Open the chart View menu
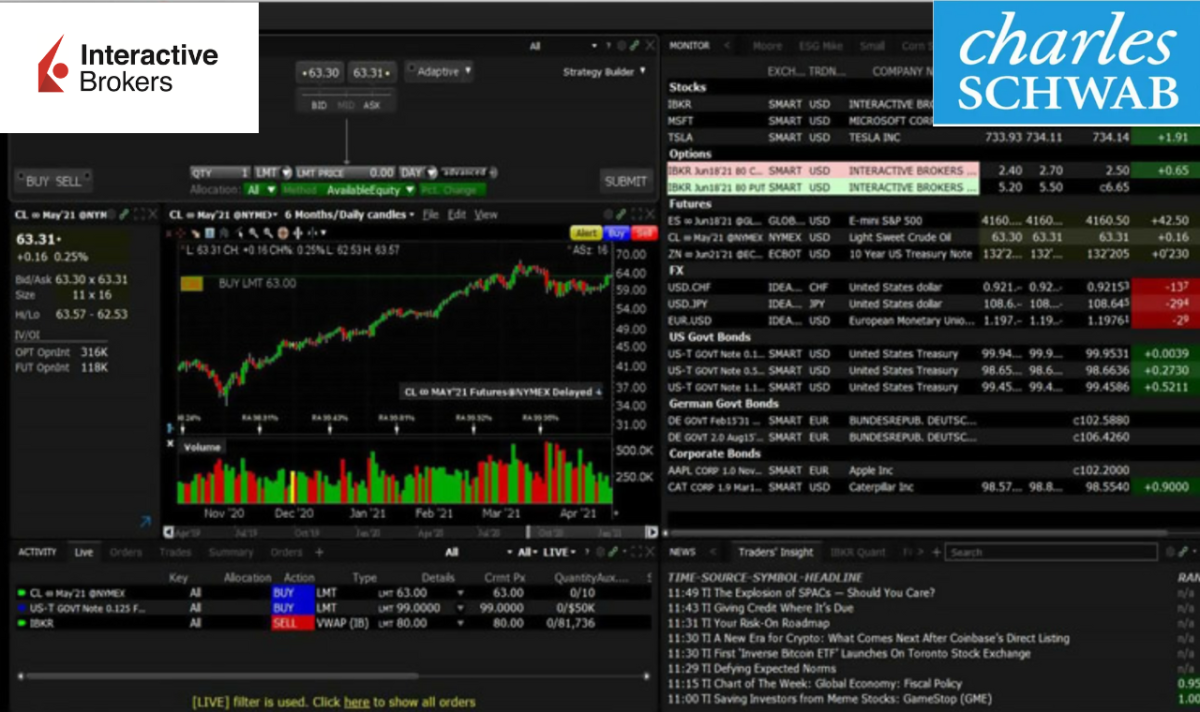1200x712 pixels. pos(486,214)
